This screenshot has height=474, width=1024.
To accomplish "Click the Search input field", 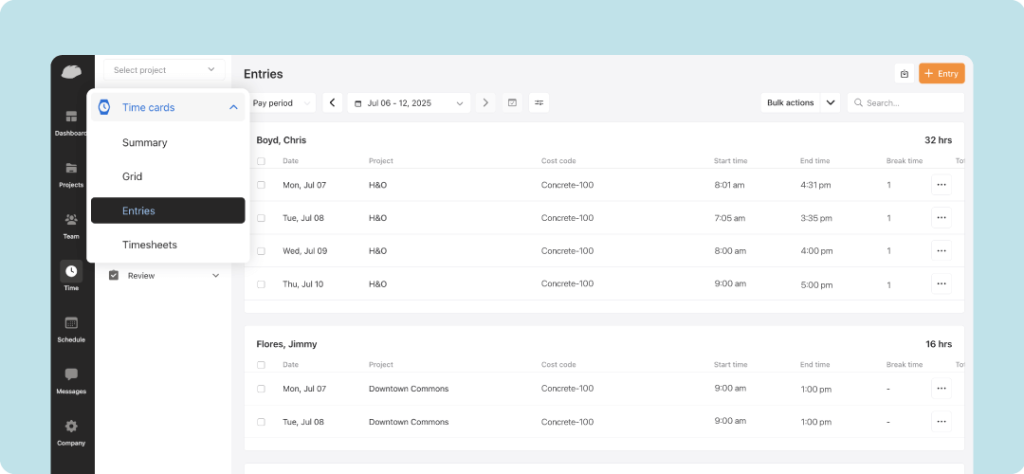I will pos(910,103).
